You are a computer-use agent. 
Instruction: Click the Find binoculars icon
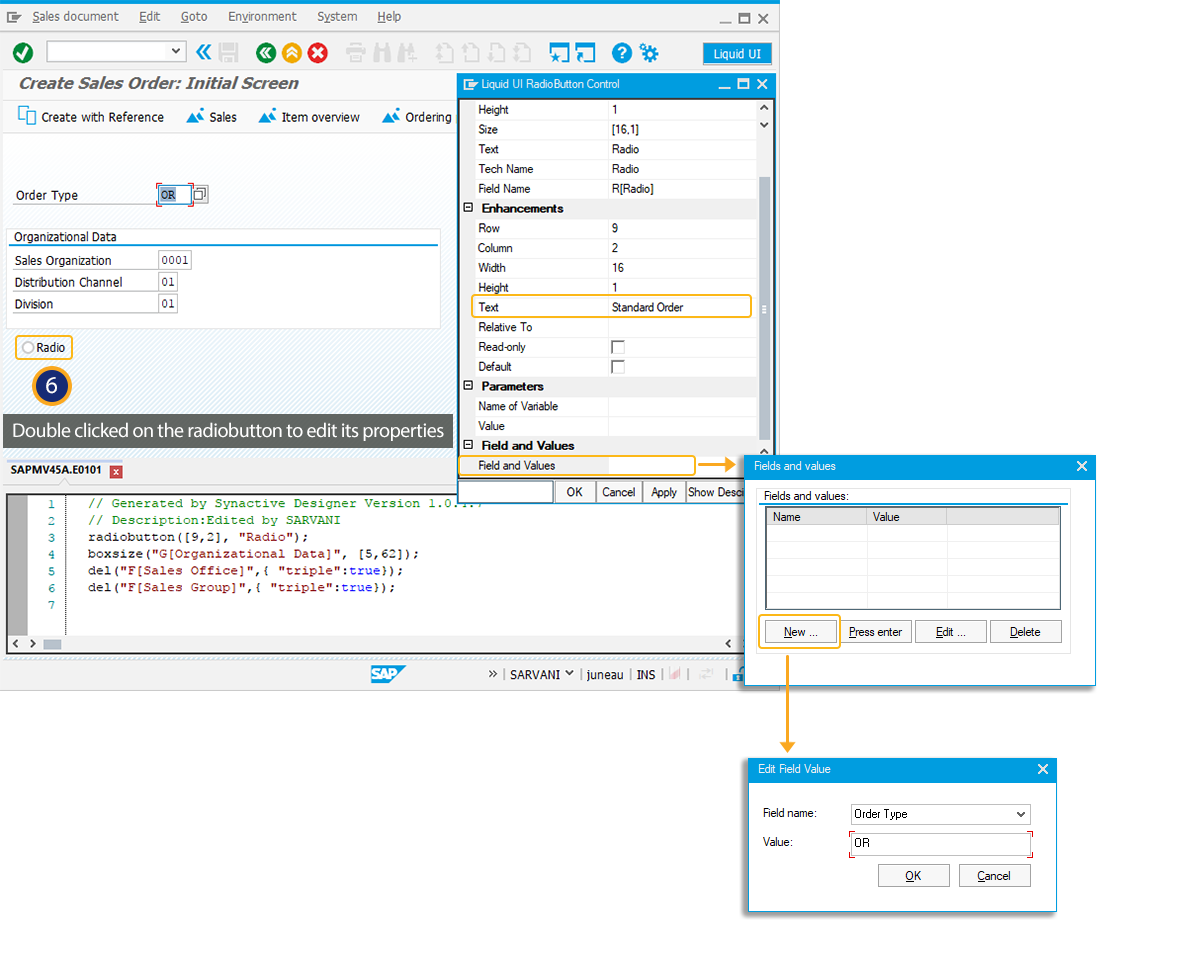(381, 53)
